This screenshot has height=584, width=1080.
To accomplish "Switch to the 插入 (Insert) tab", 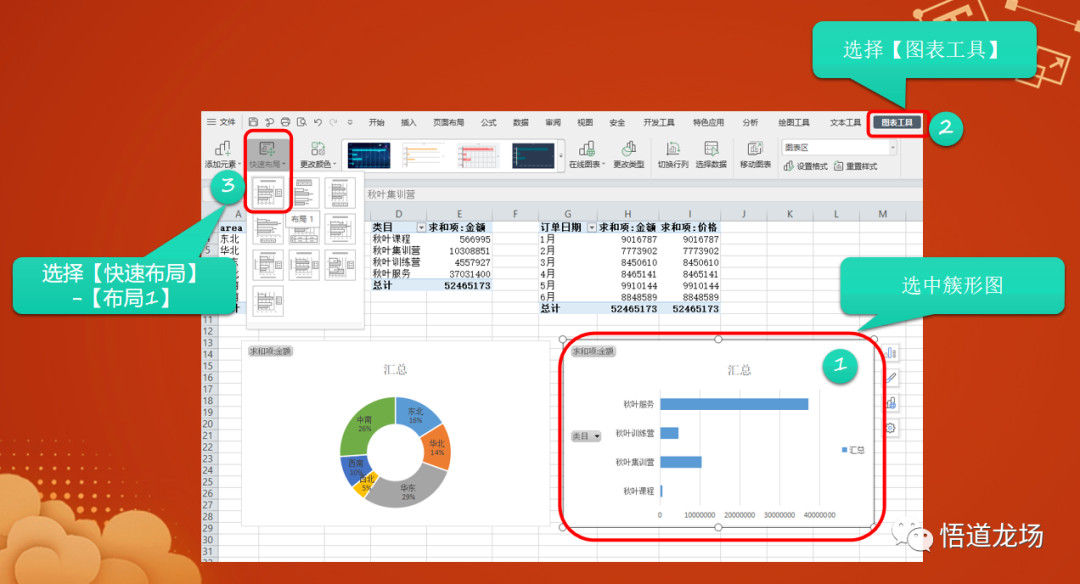I will (408, 123).
